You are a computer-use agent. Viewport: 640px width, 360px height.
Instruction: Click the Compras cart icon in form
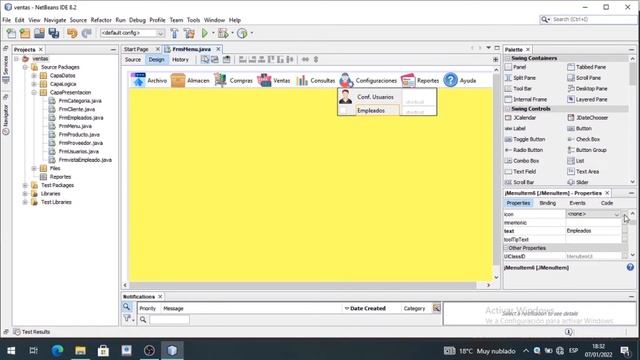[220, 80]
